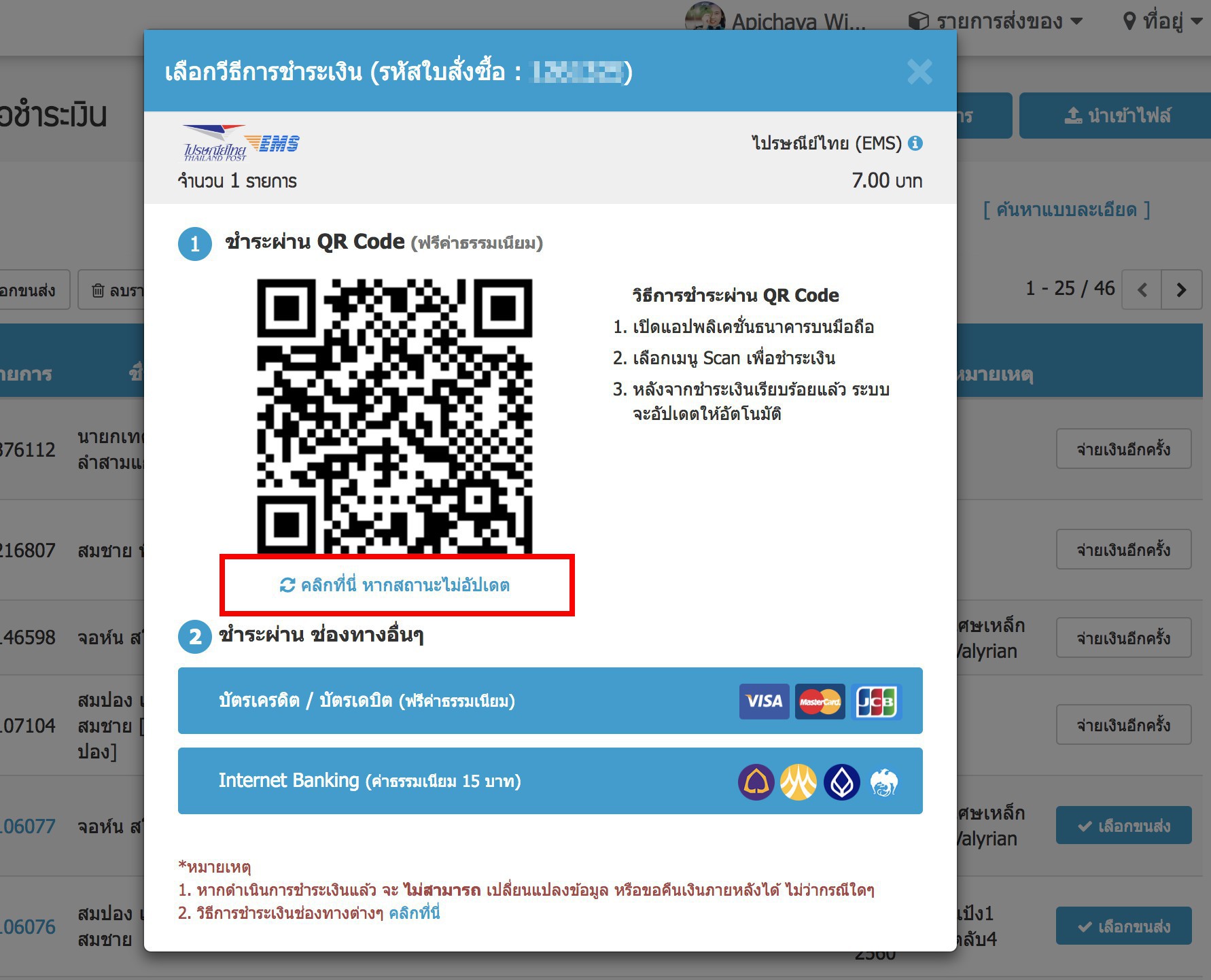Click the yellow Krungsri bank icon

pos(798,782)
